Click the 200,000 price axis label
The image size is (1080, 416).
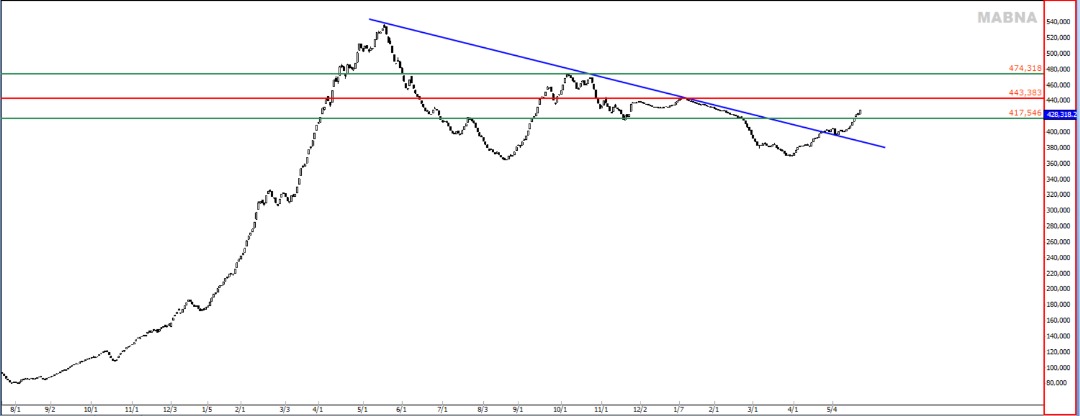(1060, 288)
